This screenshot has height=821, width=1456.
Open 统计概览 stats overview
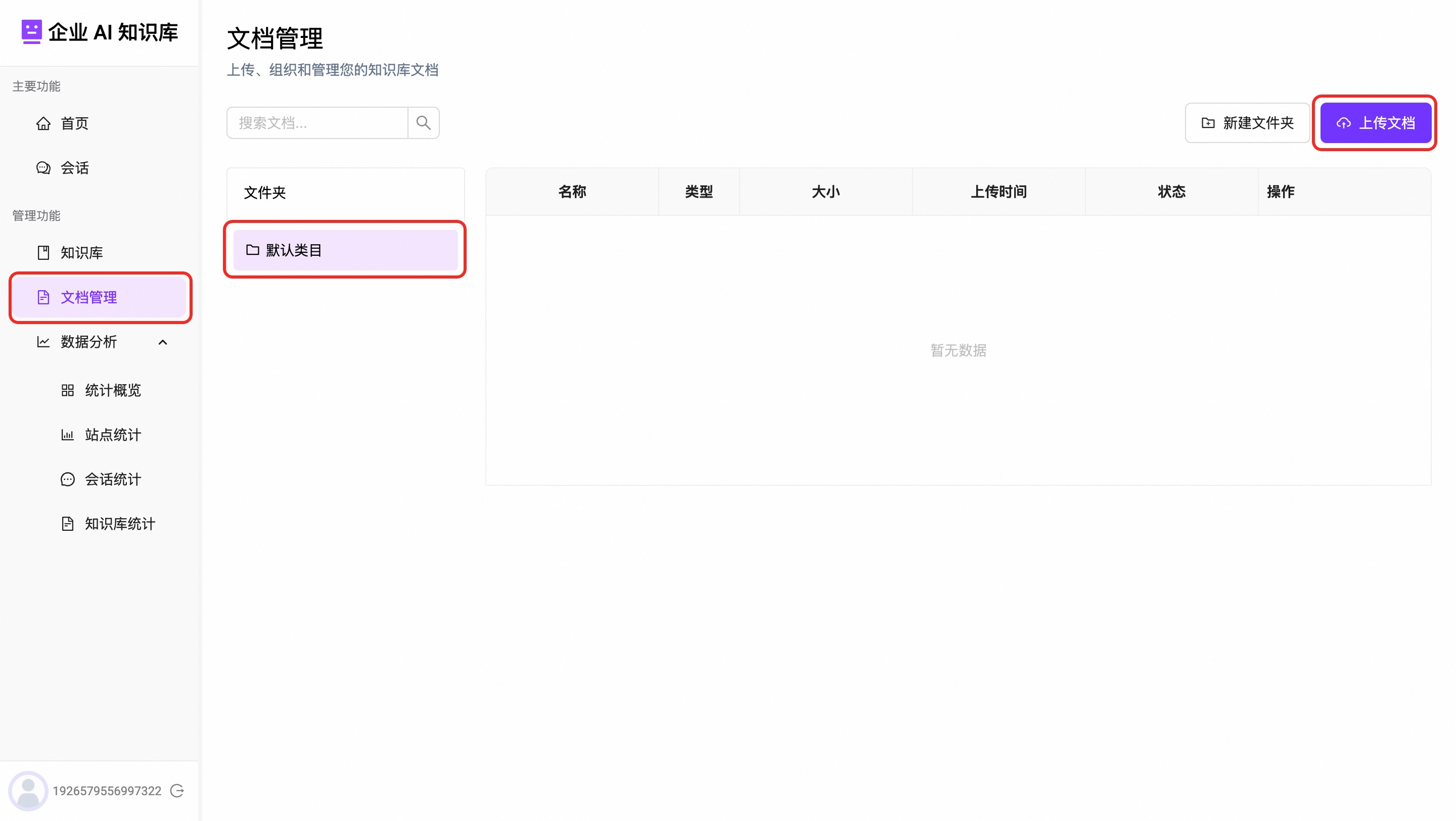pos(112,390)
